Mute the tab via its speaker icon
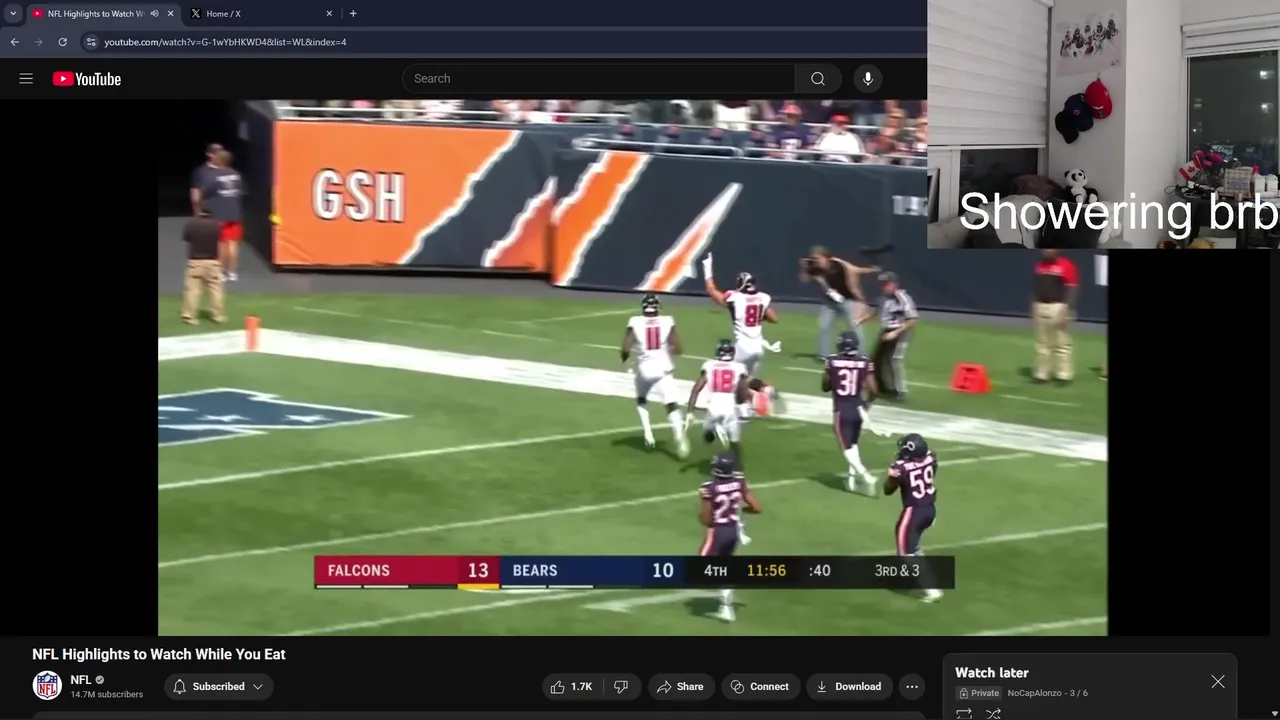 [154, 14]
